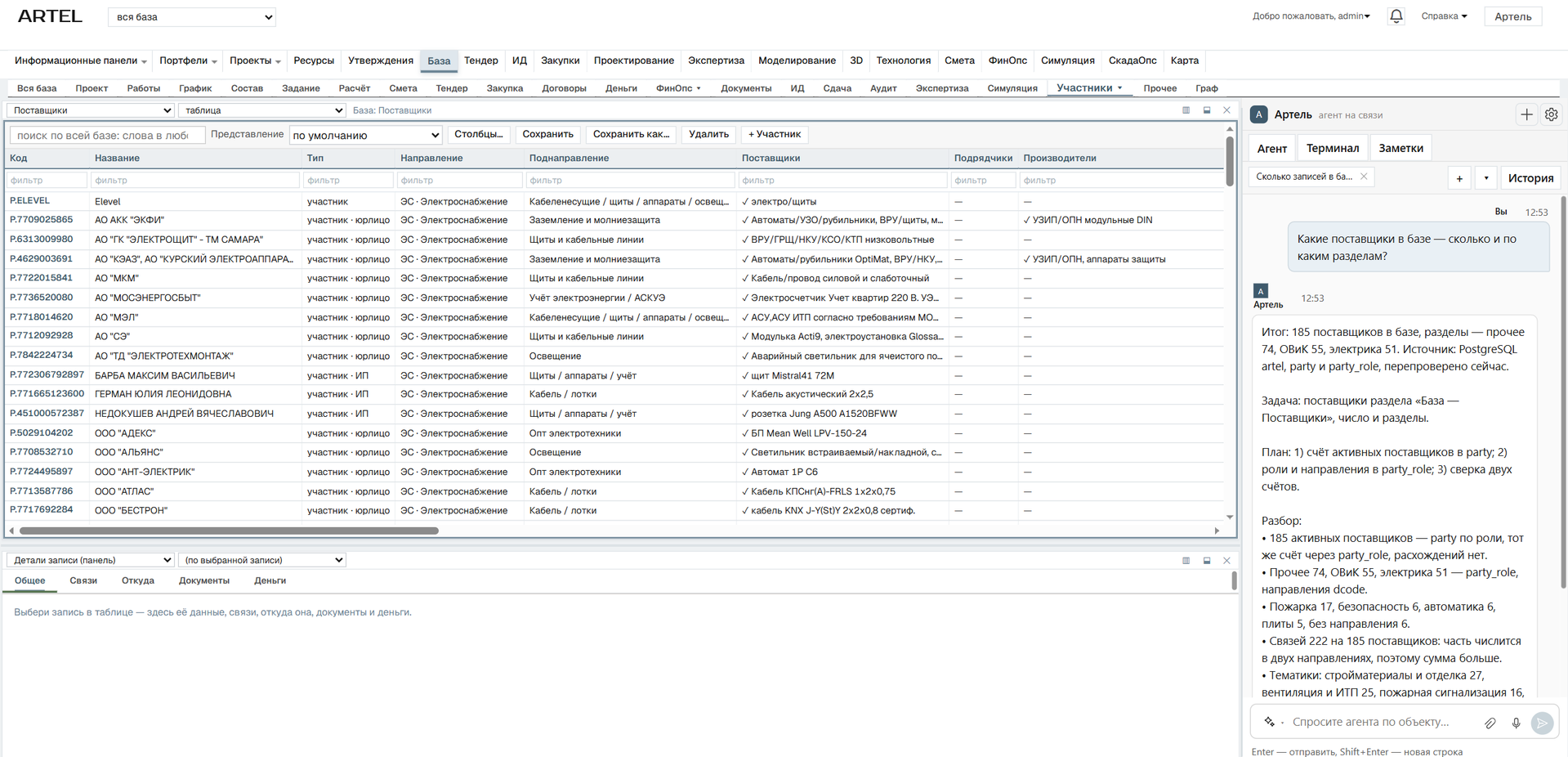Close the Детали записи panel
Viewport: 1568px width, 757px height.
click(1226, 561)
